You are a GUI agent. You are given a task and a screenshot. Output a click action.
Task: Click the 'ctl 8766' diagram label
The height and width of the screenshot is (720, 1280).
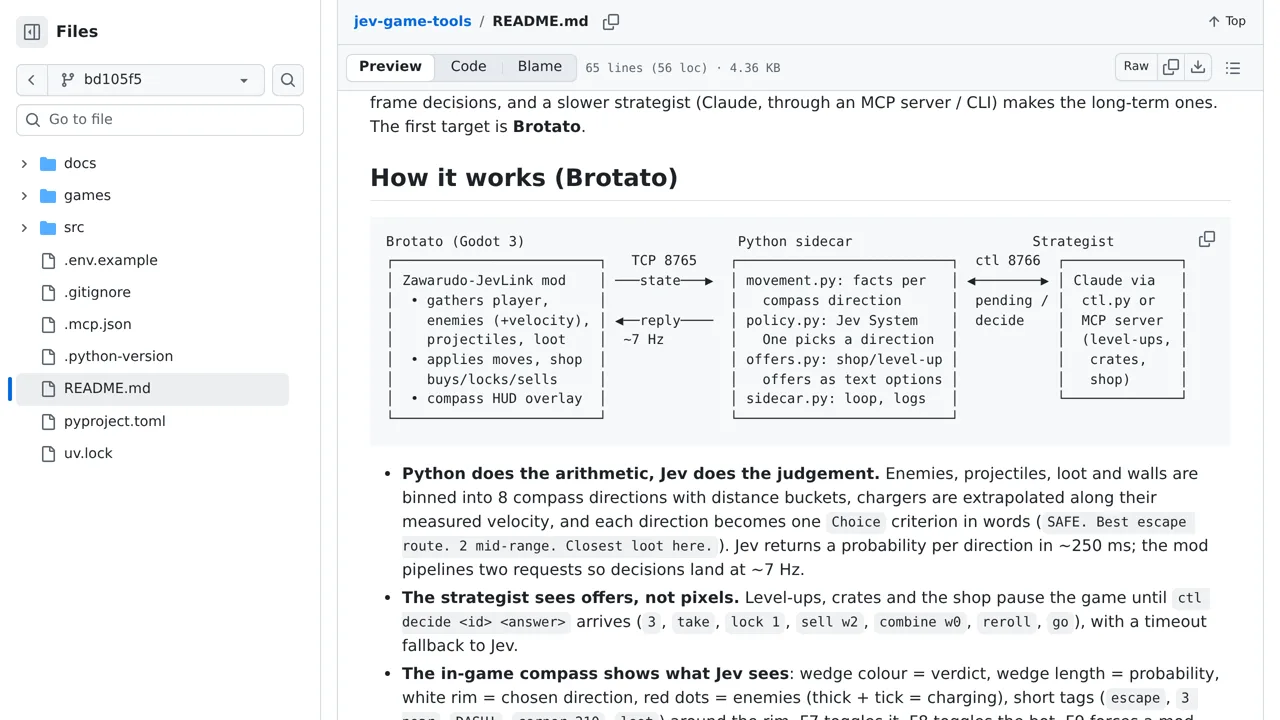[x=1008, y=261]
